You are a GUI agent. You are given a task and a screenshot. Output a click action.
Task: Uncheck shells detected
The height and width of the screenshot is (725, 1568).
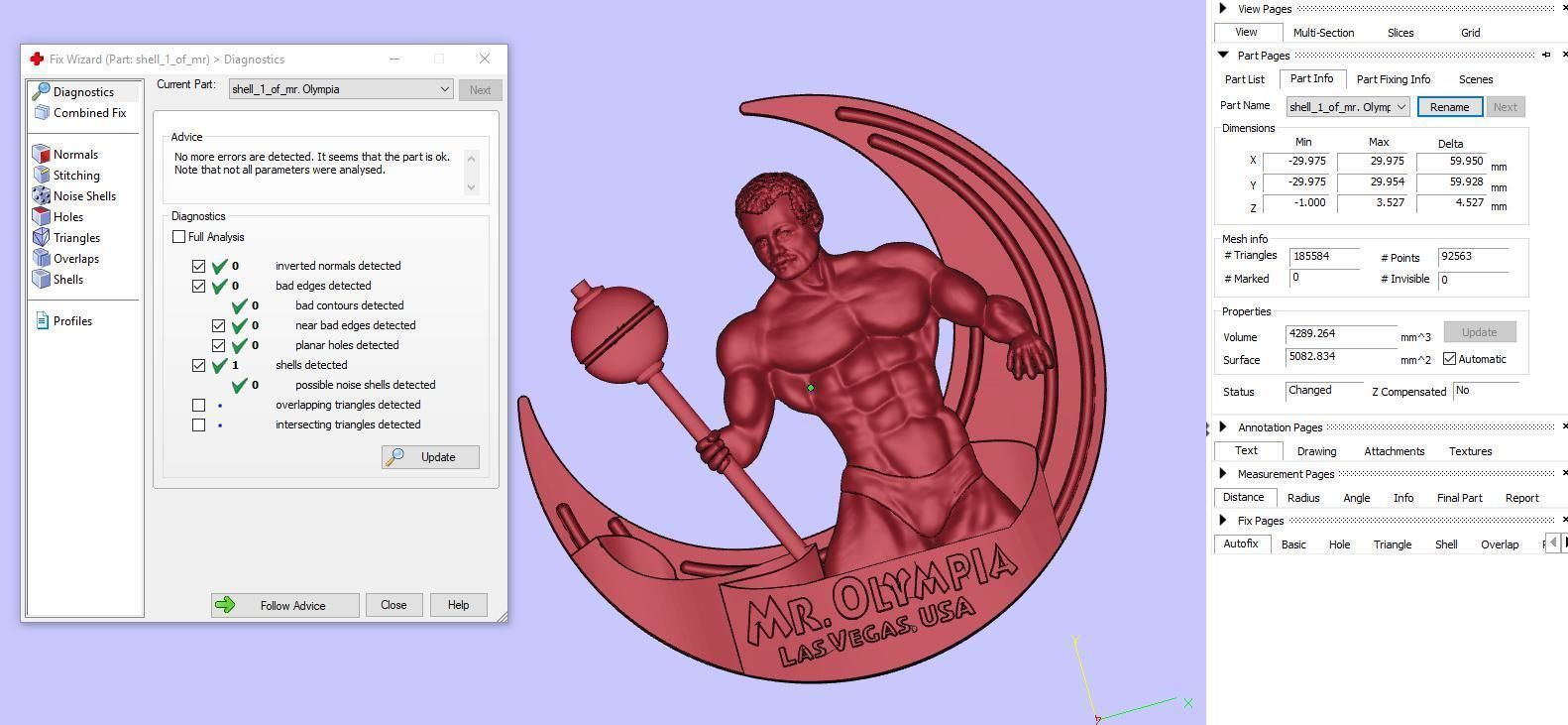coord(198,365)
